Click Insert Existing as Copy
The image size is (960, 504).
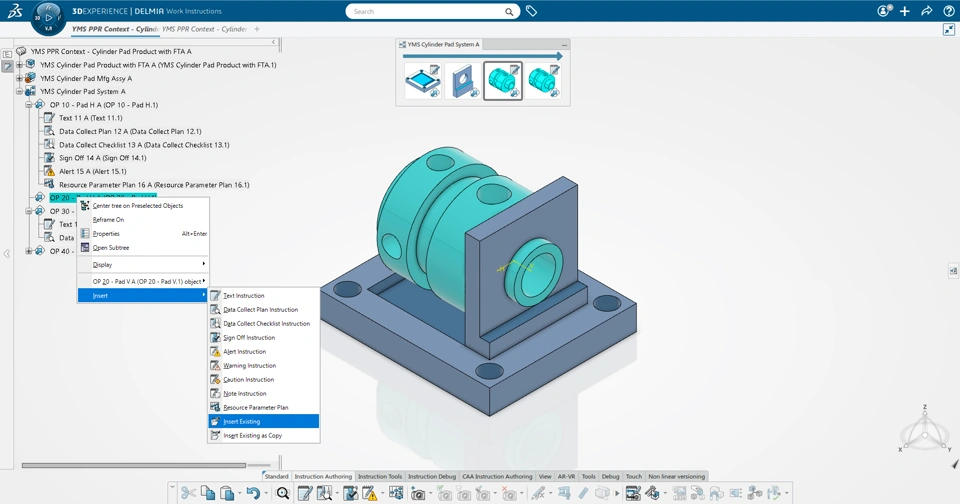pos(264,435)
